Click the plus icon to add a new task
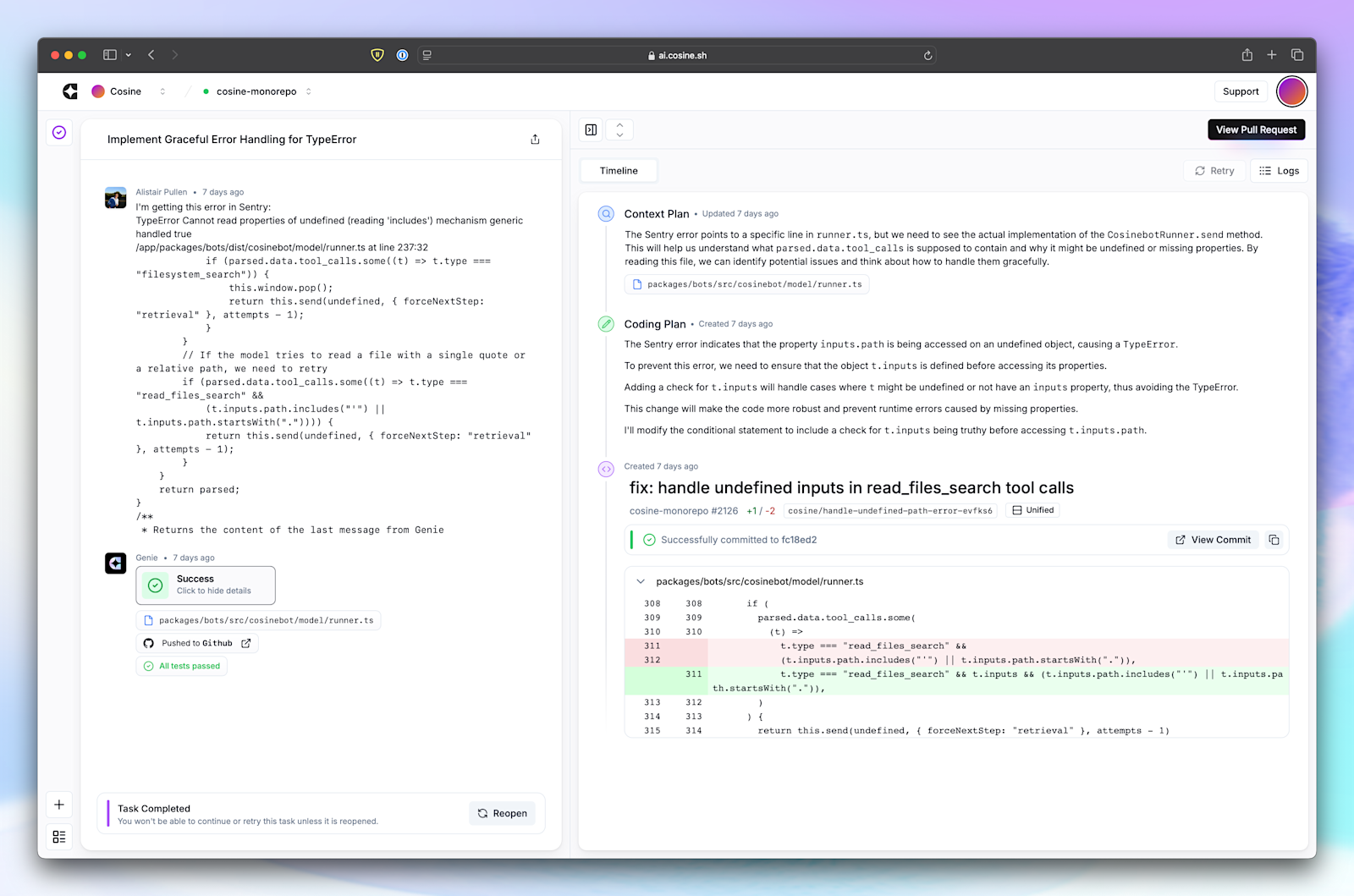The height and width of the screenshot is (896, 1354). click(x=58, y=805)
